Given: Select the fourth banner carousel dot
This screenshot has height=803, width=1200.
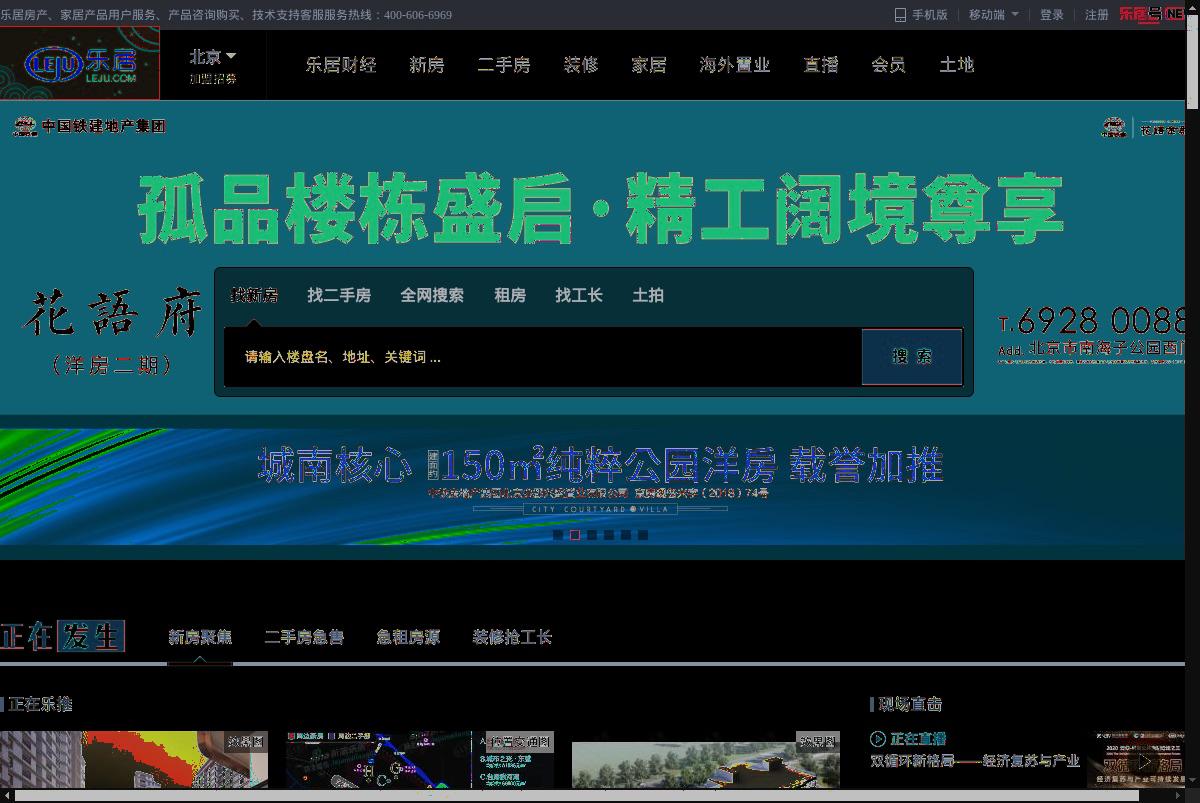Looking at the screenshot, I should (x=609, y=535).
